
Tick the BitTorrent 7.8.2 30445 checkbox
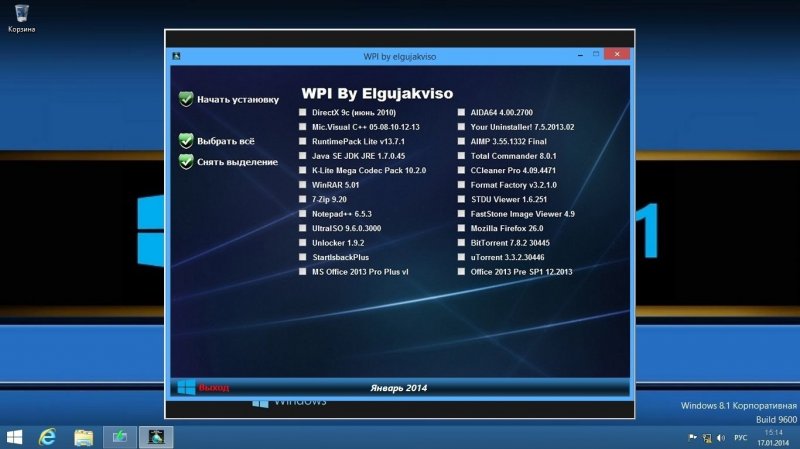point(461,243)
